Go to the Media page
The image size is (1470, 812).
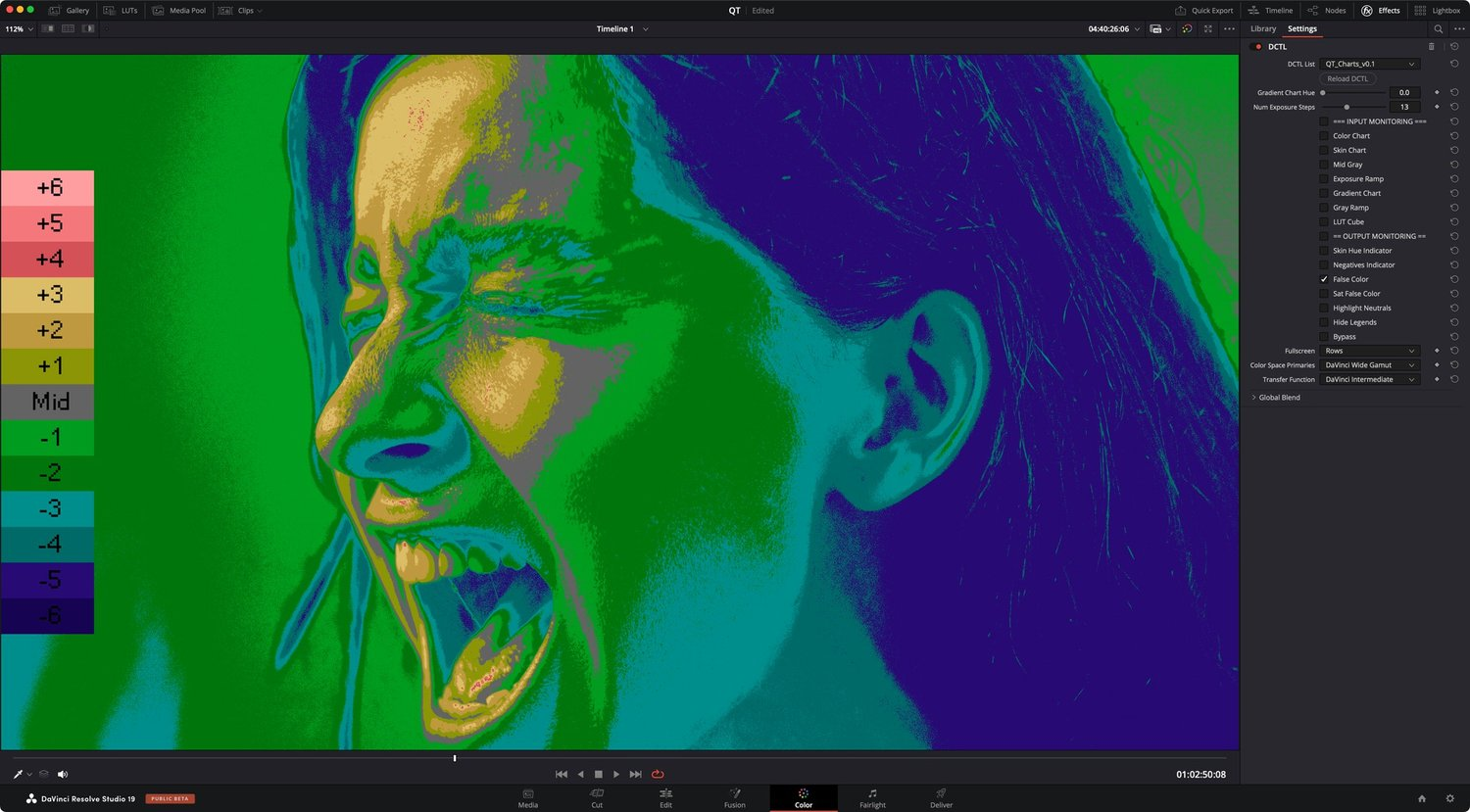pos(528,798)
